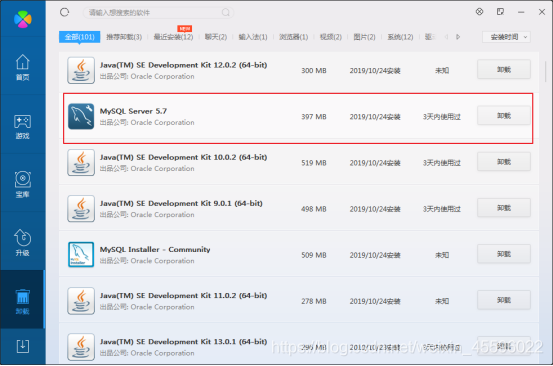The image size is (553, 366).
Task: Switch to the 图片(2) tab
Action: (x=364, y=37)
